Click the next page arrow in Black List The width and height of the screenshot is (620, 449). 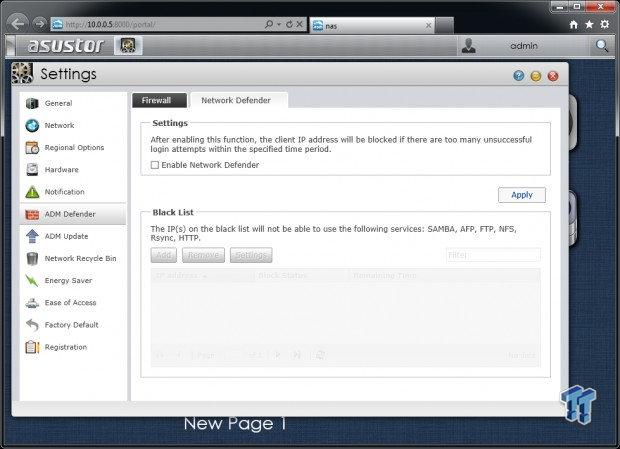tap(278, 355)
